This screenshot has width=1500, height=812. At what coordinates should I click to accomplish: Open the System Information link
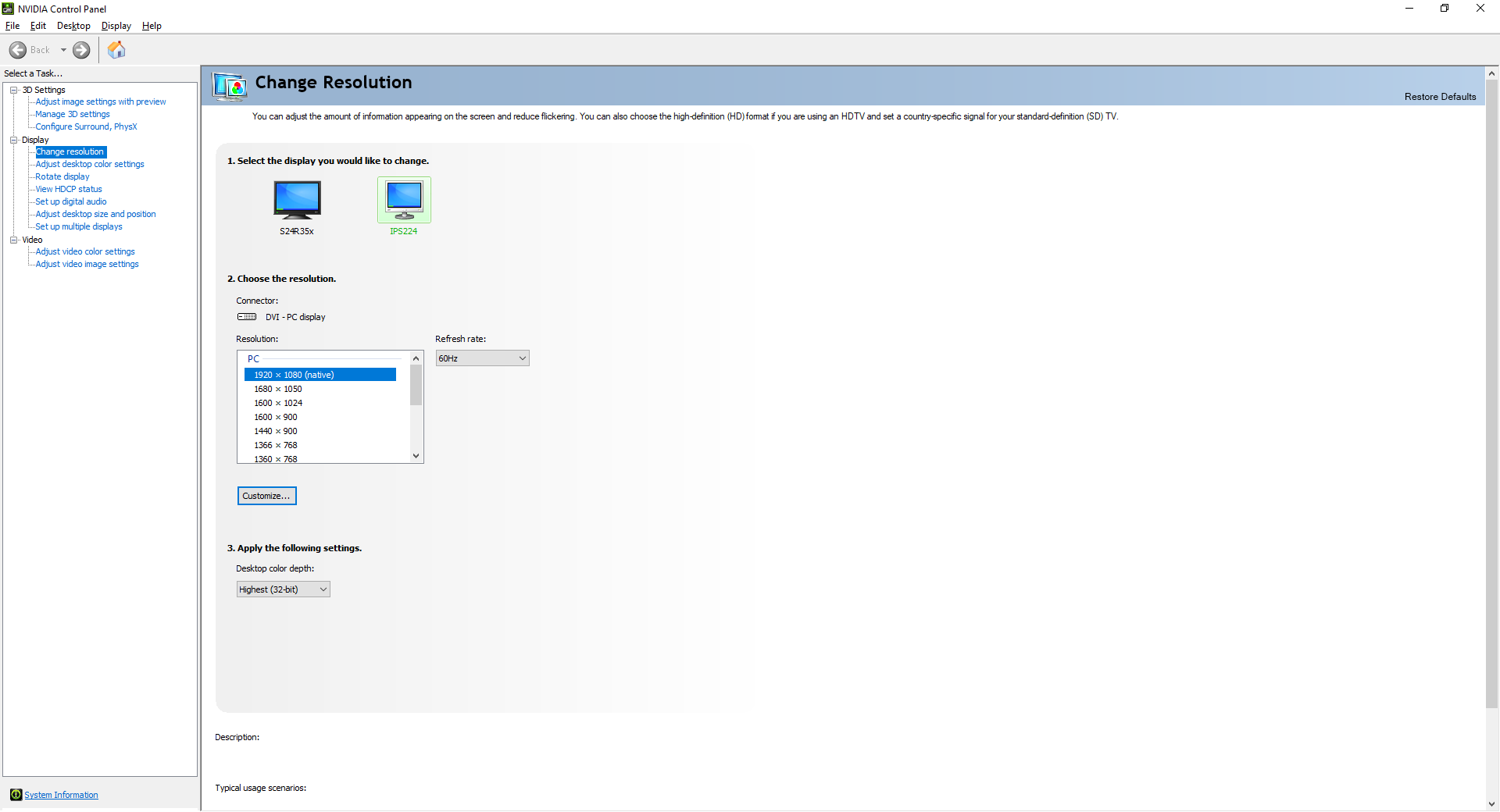point(61,795)
